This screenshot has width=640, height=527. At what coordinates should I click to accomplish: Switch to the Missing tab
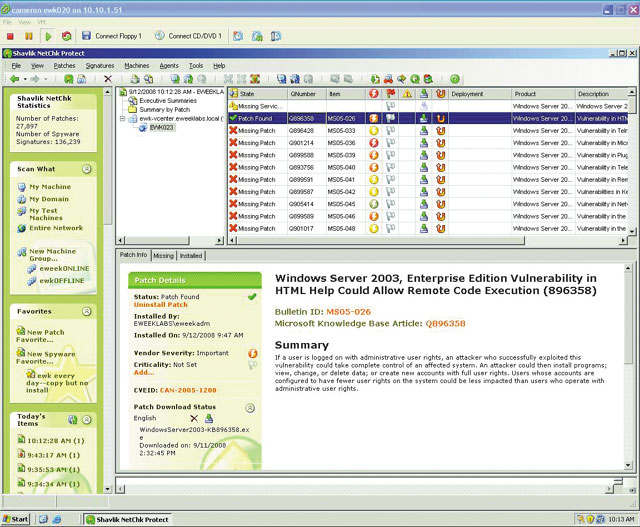[x=164, y=256]
